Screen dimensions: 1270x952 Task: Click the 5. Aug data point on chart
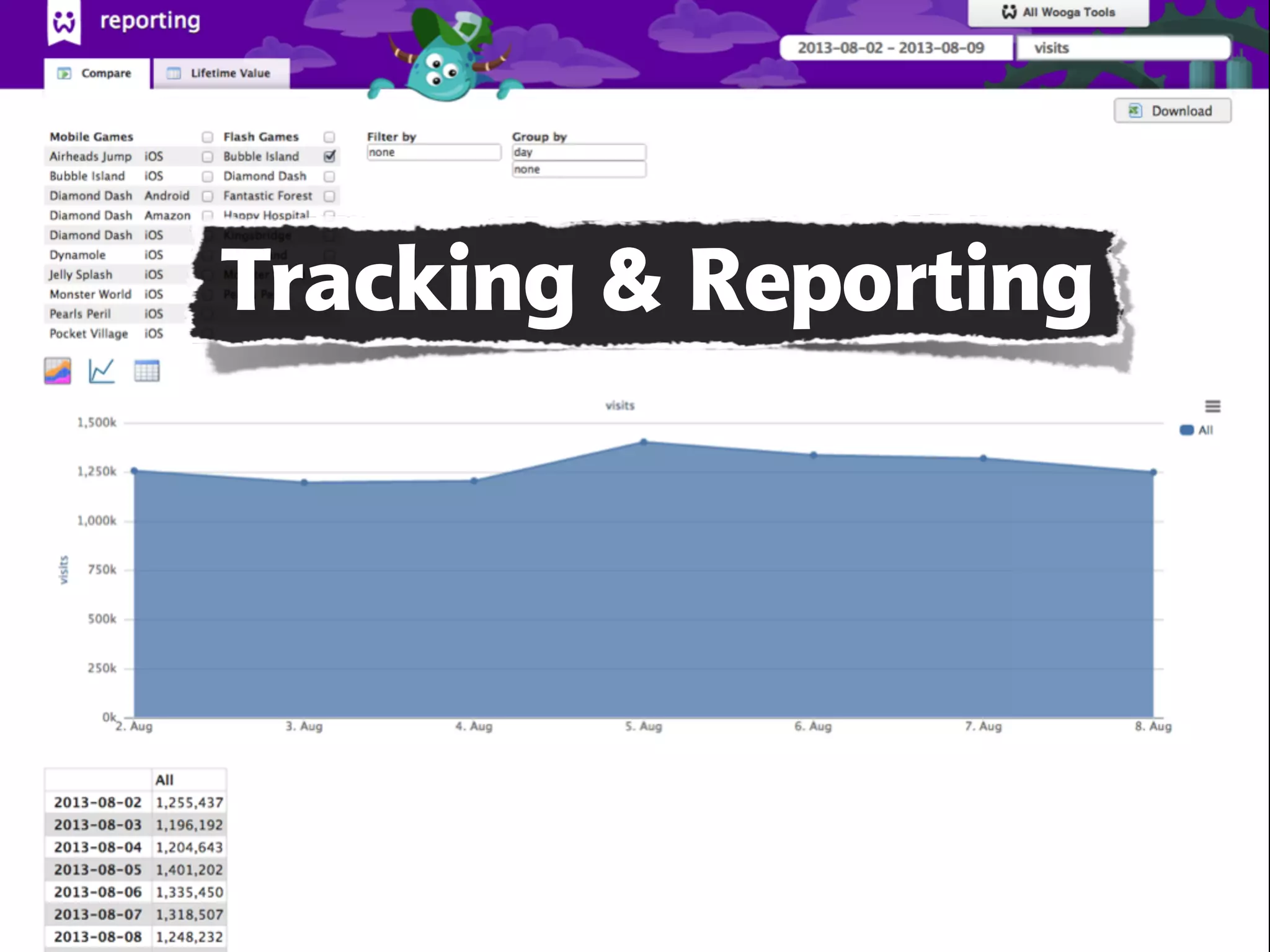tap(644, 442)
